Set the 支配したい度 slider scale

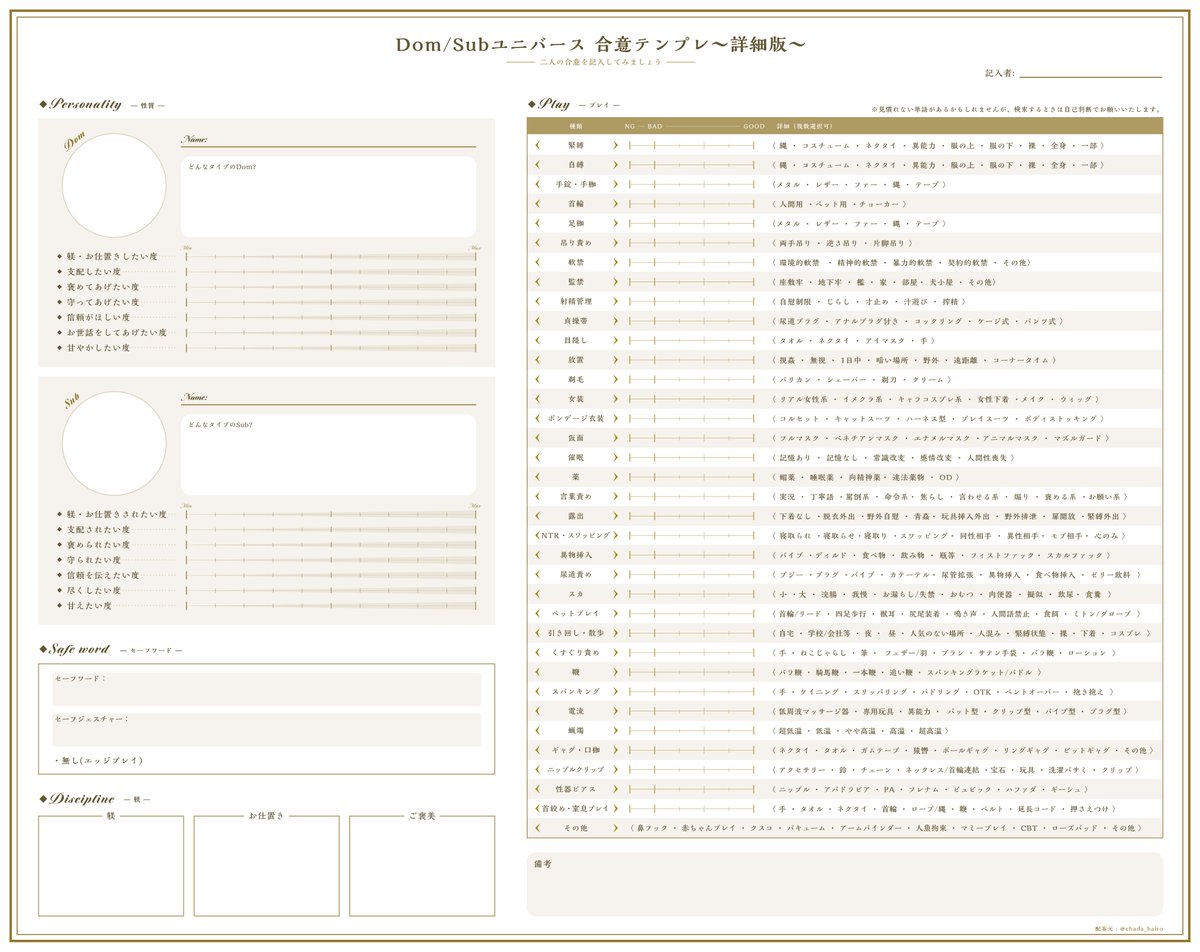(331, 272)
